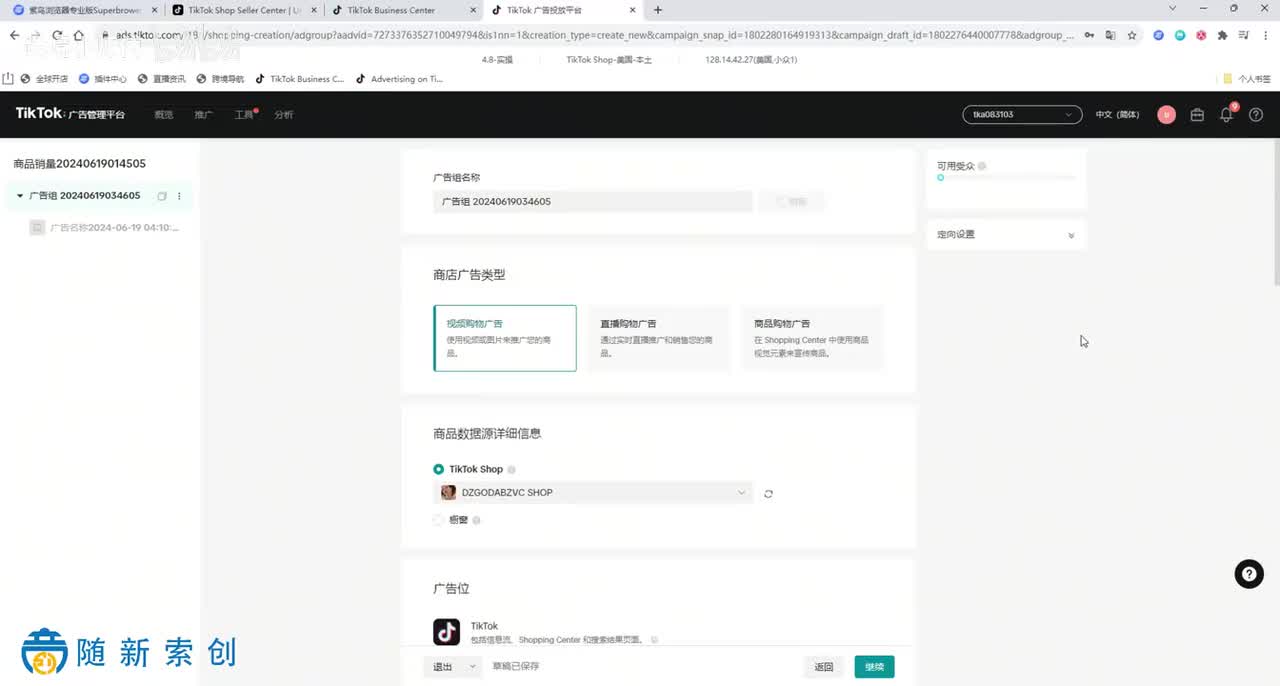Open the DZGODABZVC SHOP dropdown
1280x686 pixels.
[x=593, y=492]
